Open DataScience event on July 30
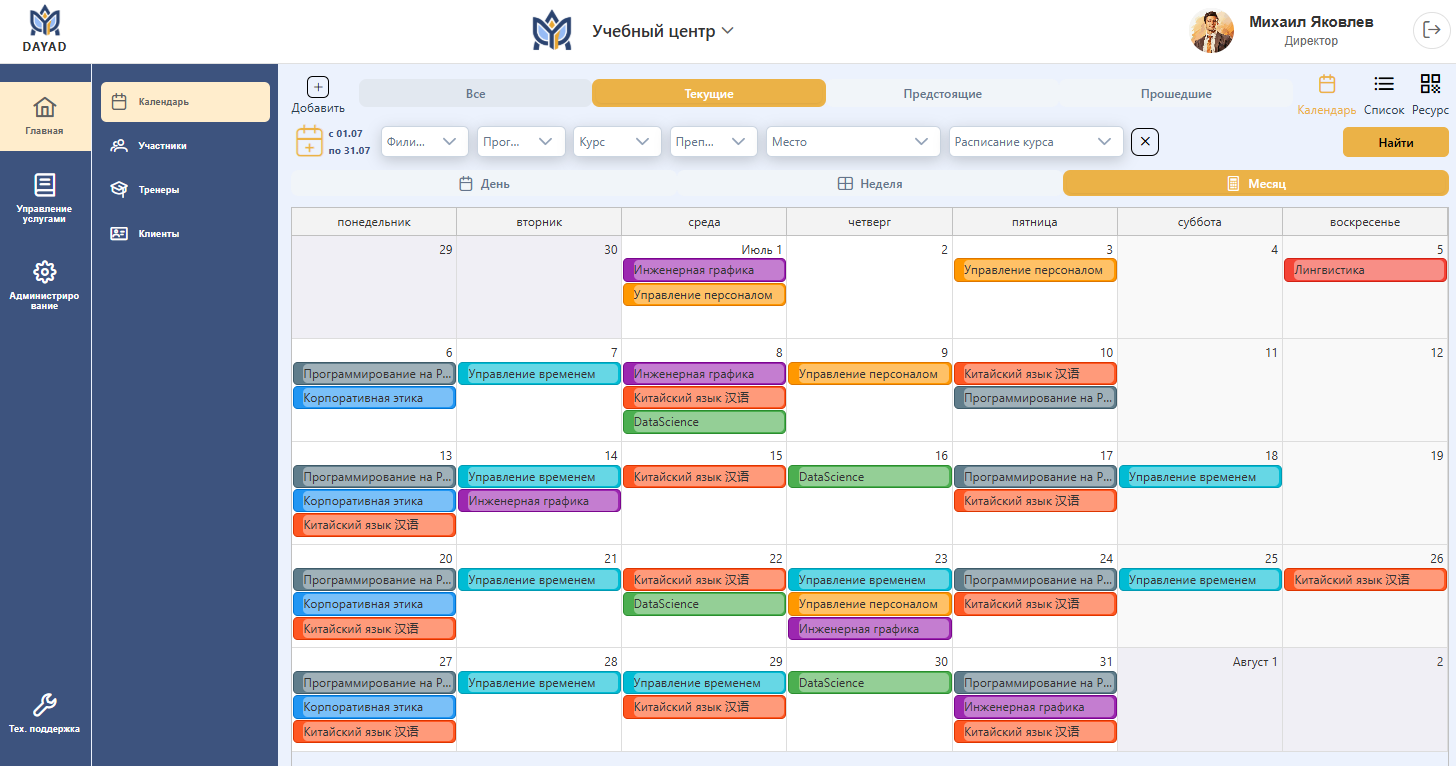 tap(869, 683)
